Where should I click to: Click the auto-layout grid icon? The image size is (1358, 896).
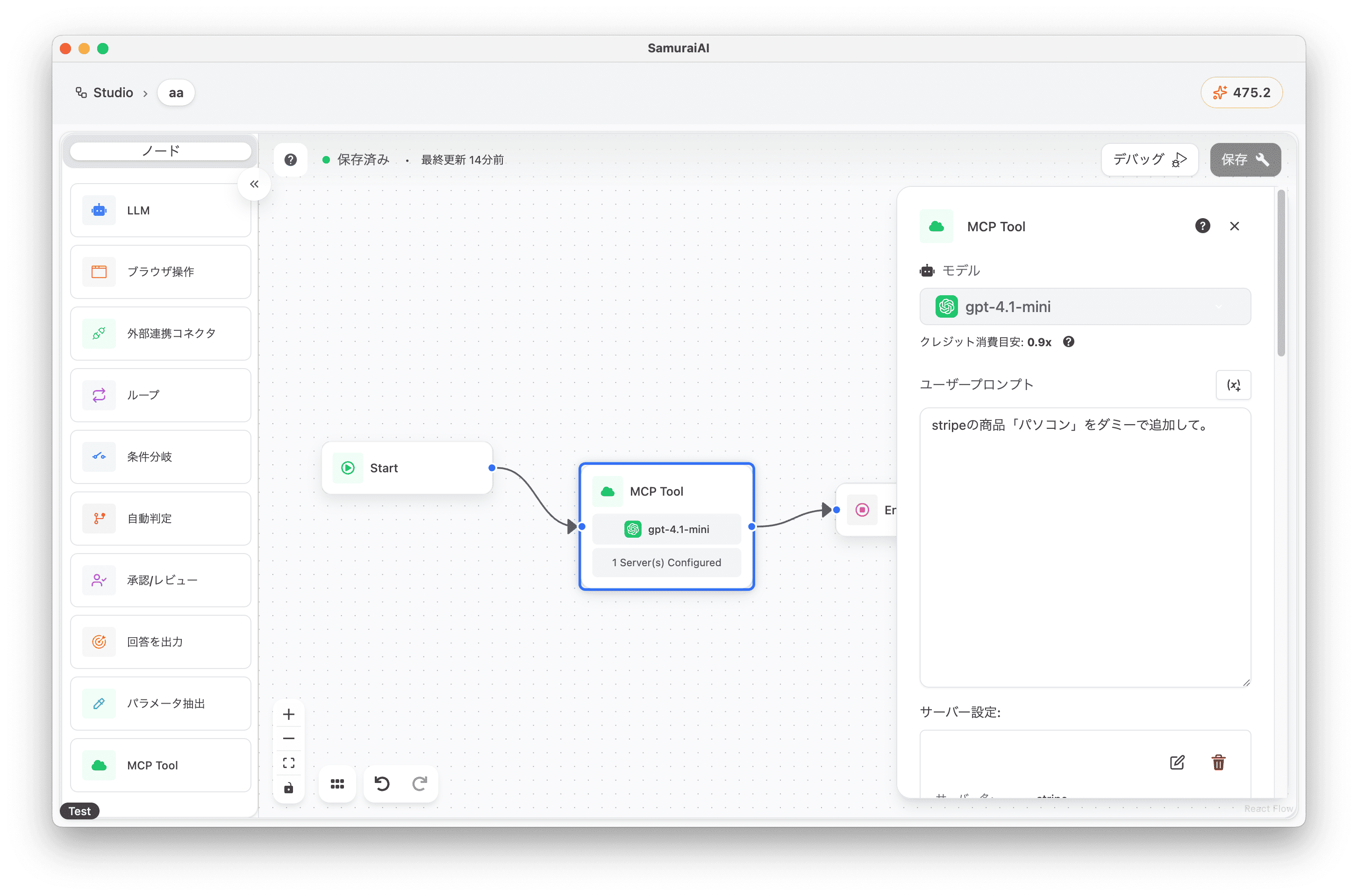coord(337,783)
